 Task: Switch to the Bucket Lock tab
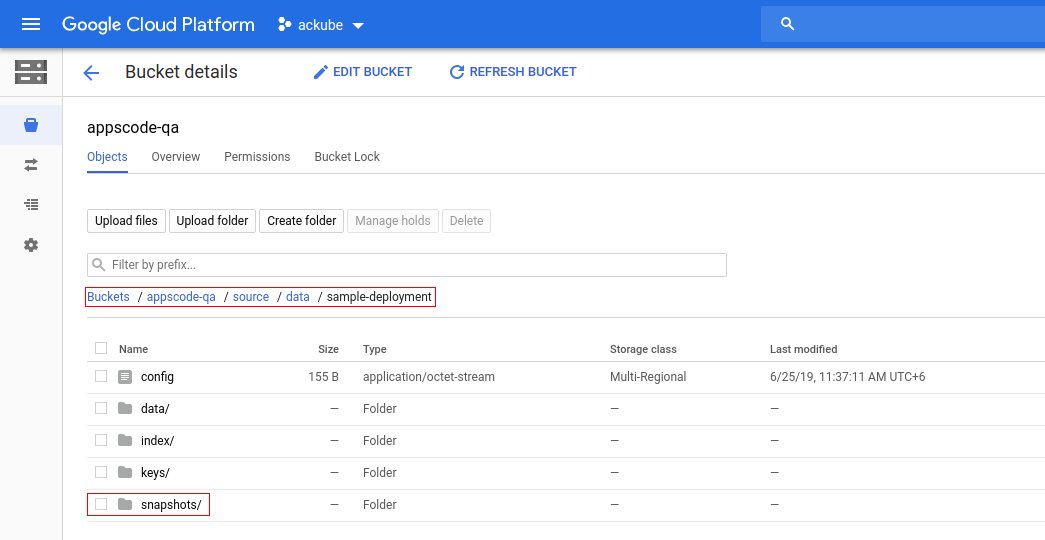point(347,157)
